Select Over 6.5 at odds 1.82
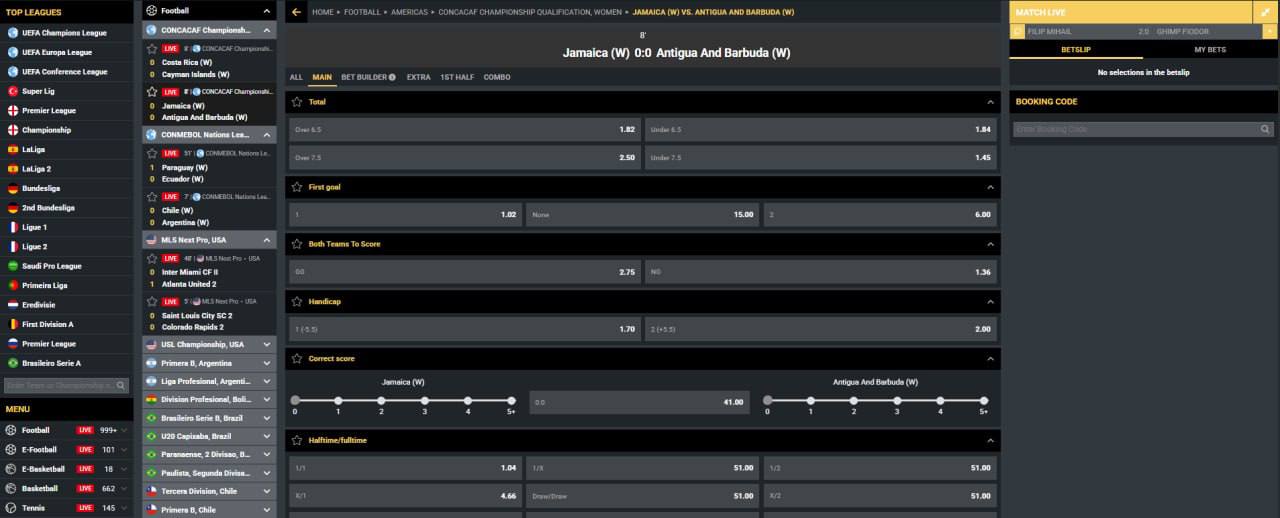 pyautogui.click(x=464, y=129)
